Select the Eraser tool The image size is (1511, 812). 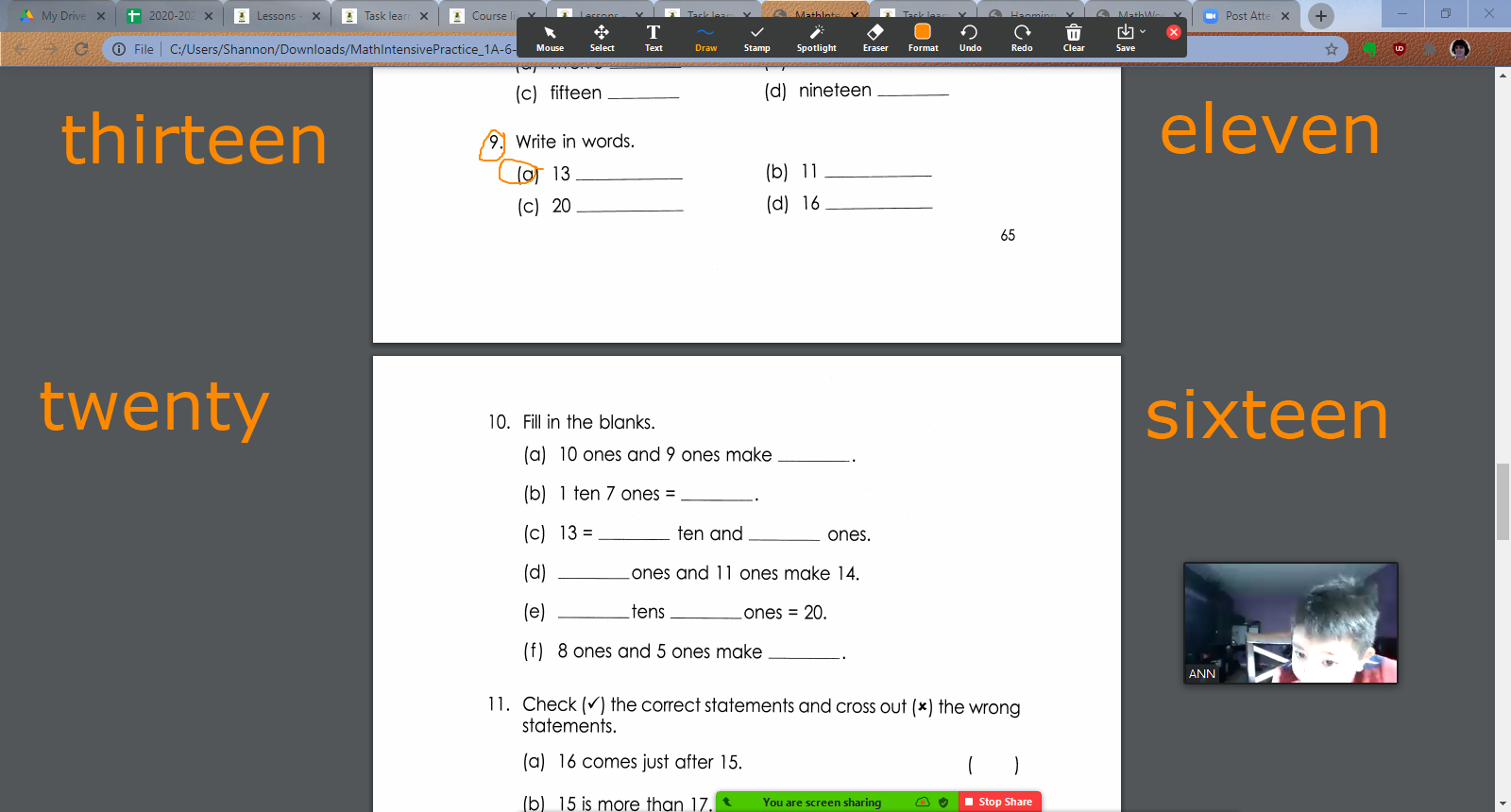click(875, 39)
